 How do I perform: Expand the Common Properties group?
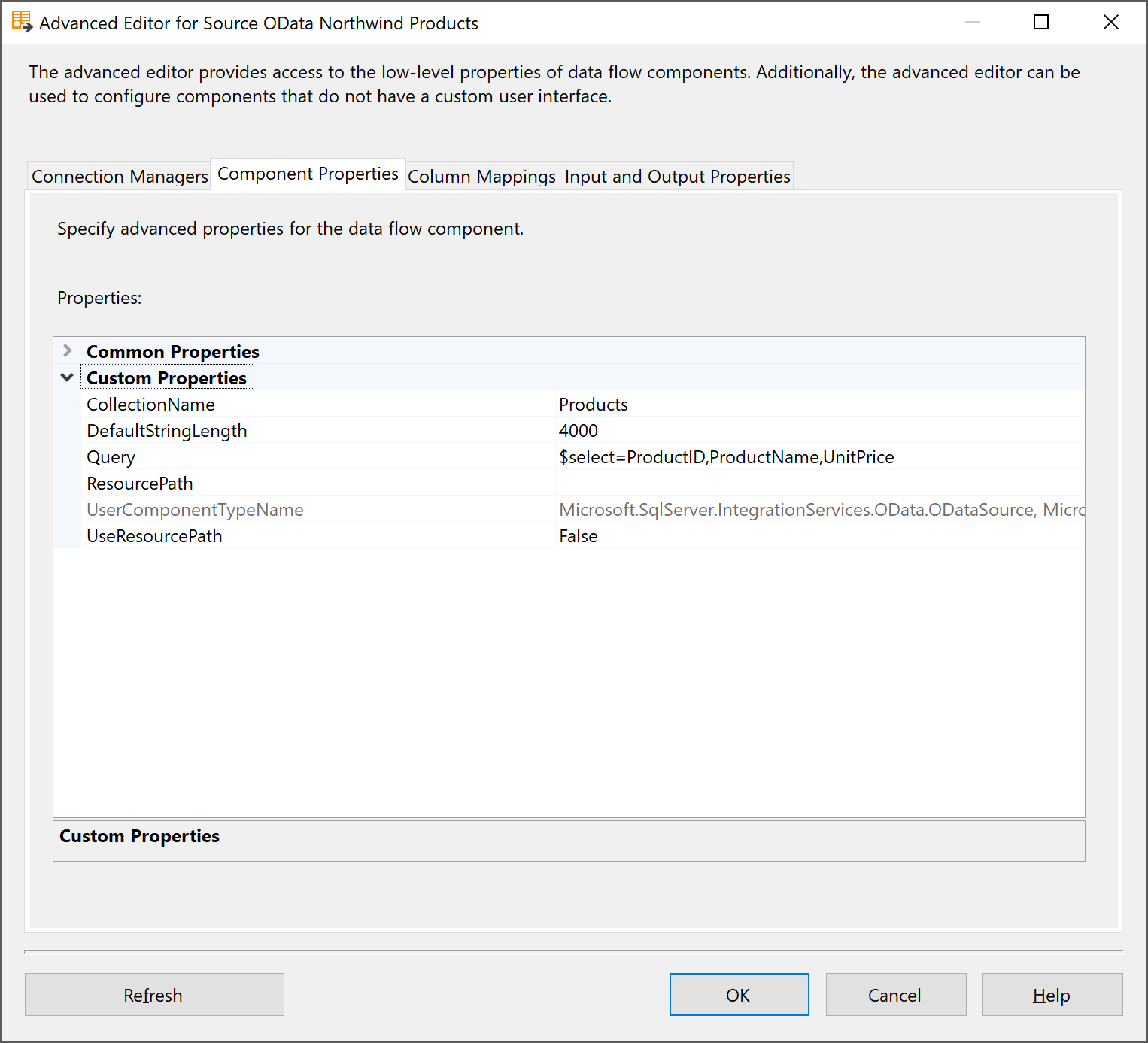pyautogui.click(x=68, y=351)
